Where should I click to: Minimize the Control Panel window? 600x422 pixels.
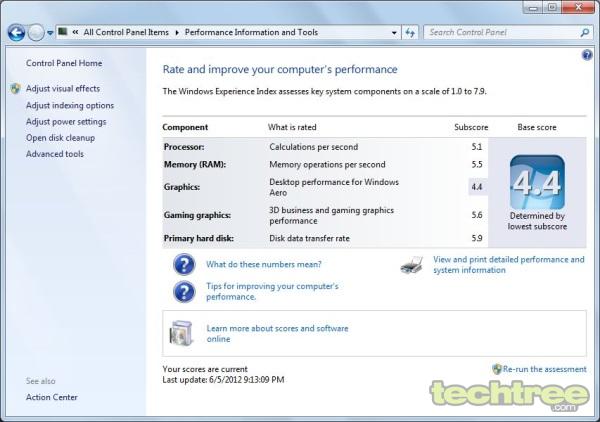point(533,7)
